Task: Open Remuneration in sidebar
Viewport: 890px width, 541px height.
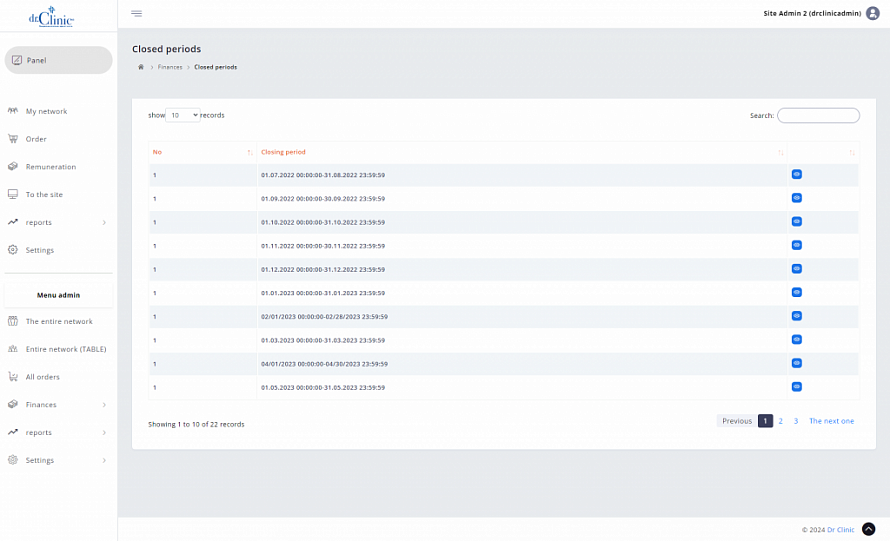Action: [x=50, y=167]
